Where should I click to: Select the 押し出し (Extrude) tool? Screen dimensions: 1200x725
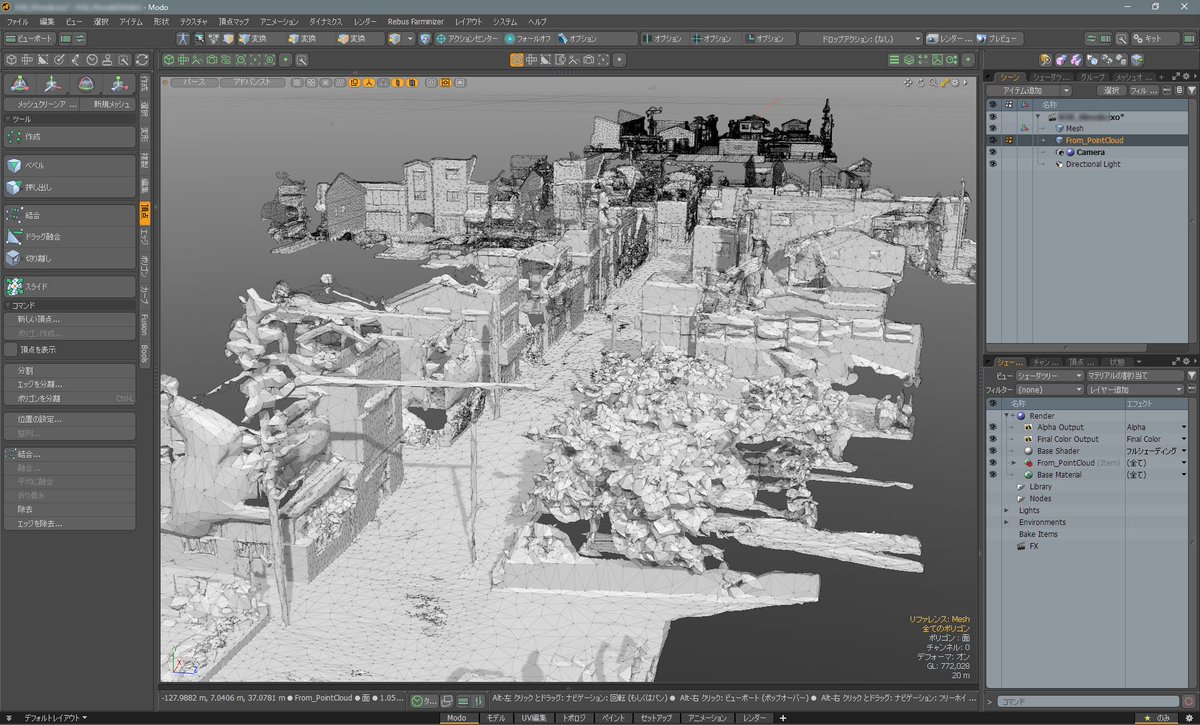pos(69,187)
